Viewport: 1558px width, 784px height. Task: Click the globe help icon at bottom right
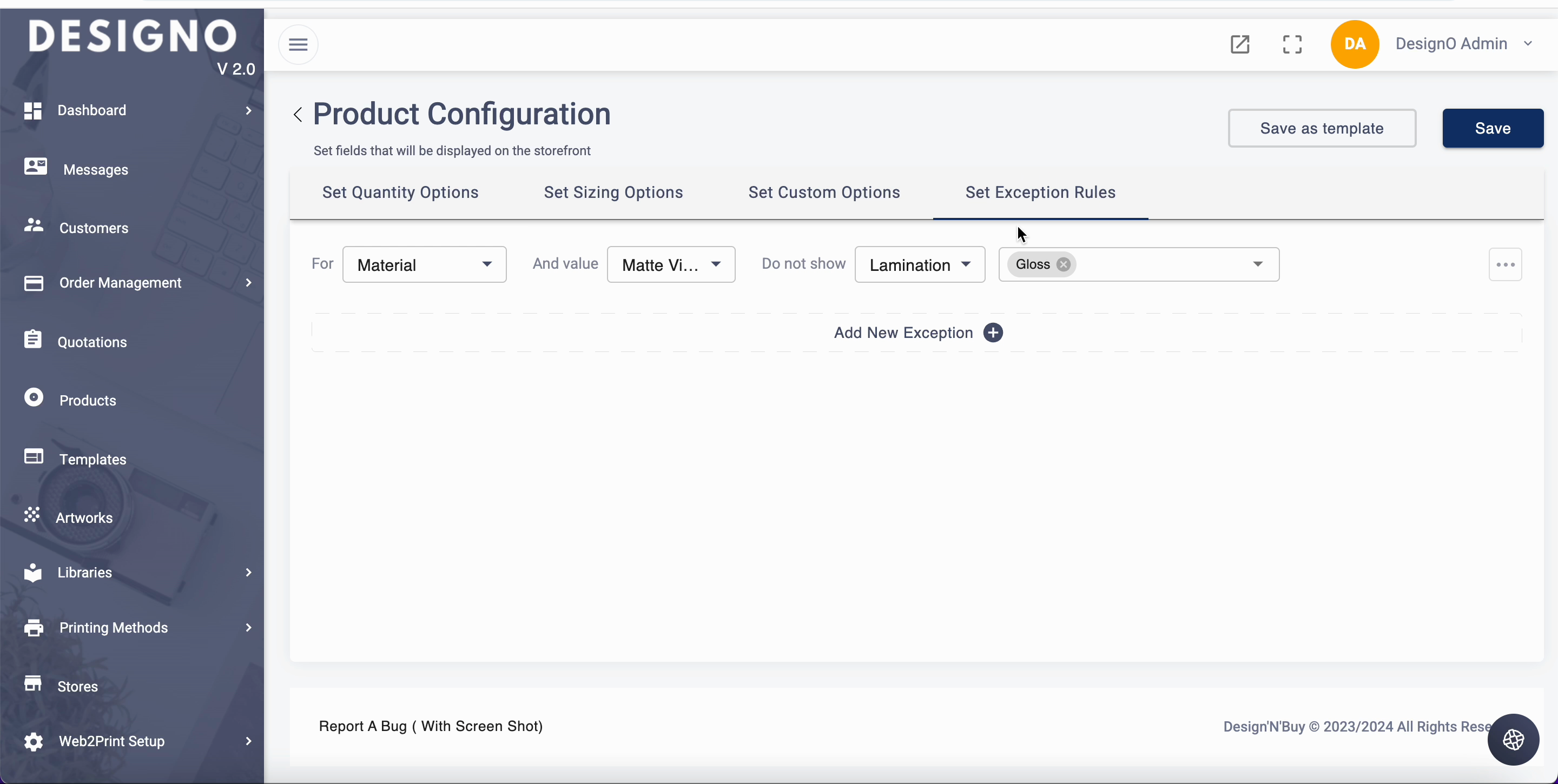[x=1513, y=739]
